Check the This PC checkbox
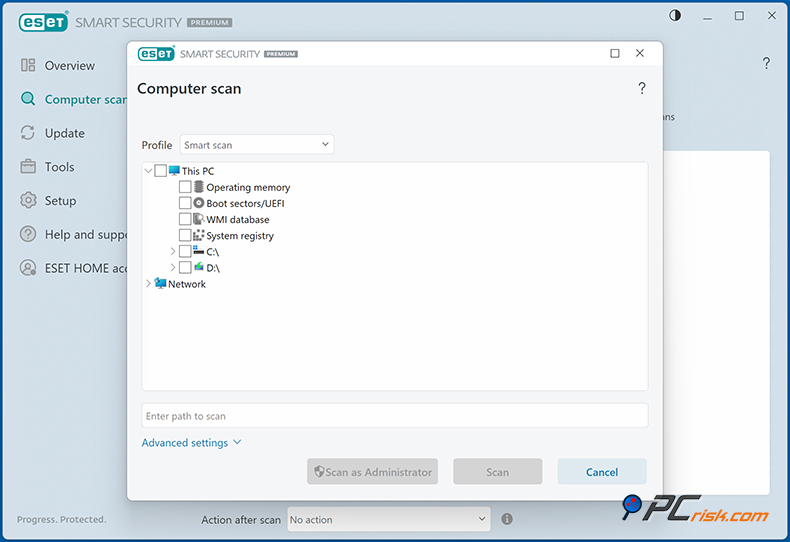This screenshot has height=542, width=790. tap(161, 171)
